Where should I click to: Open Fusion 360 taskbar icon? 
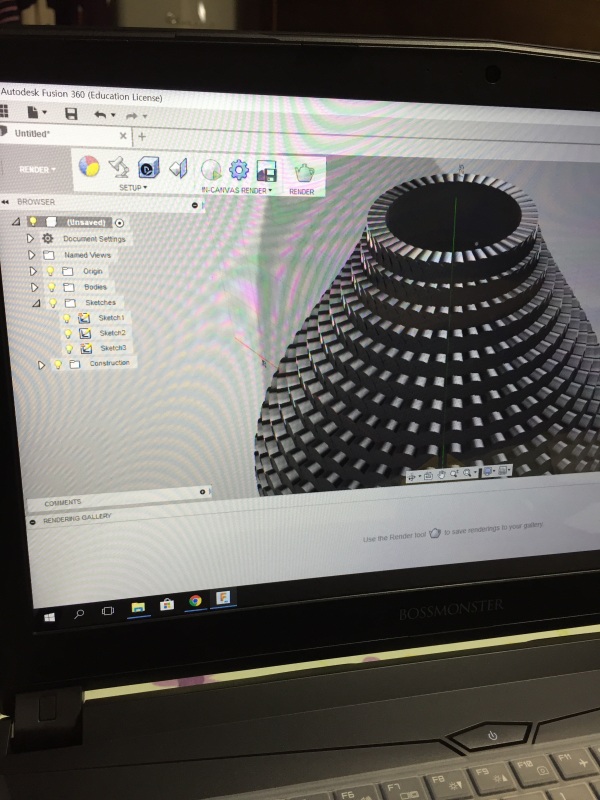pyautogui.click(x=223, y=598)
